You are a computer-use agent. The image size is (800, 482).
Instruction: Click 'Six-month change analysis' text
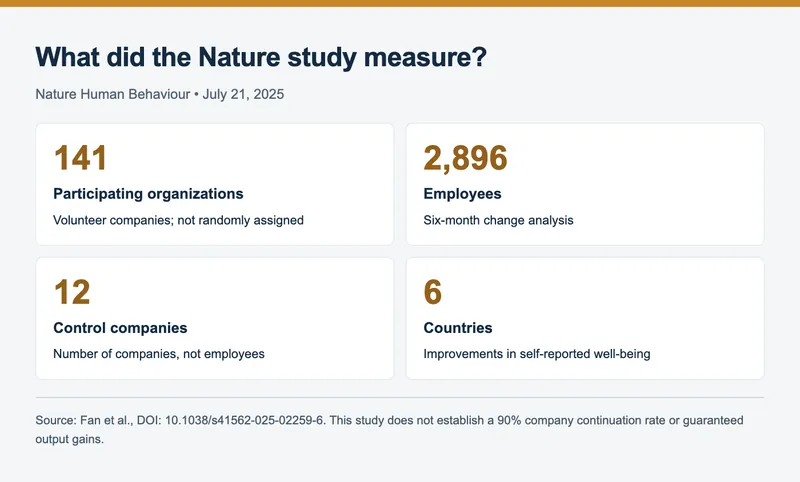click(498, 220)
